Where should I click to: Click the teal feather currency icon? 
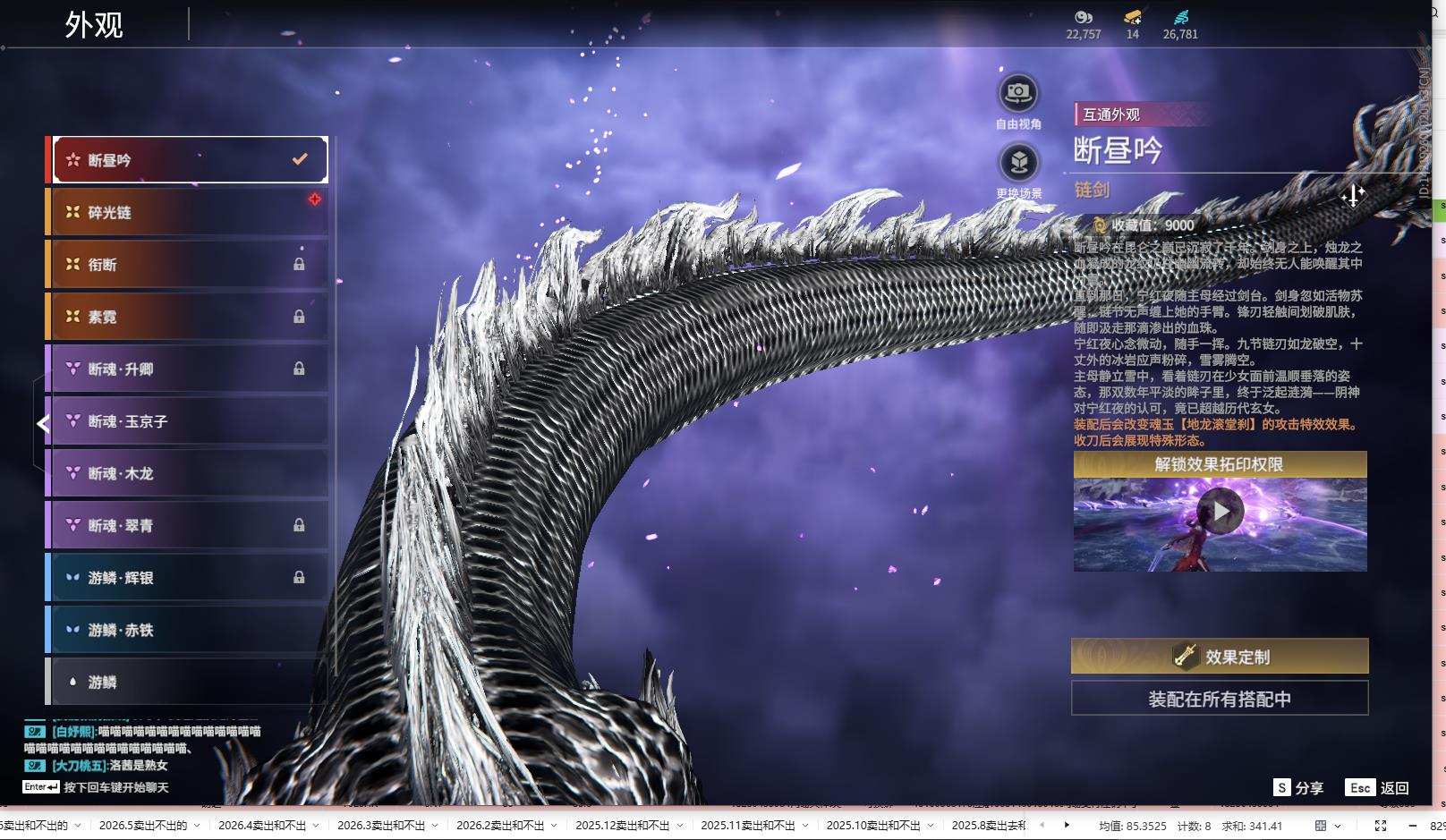[1180, 17]
